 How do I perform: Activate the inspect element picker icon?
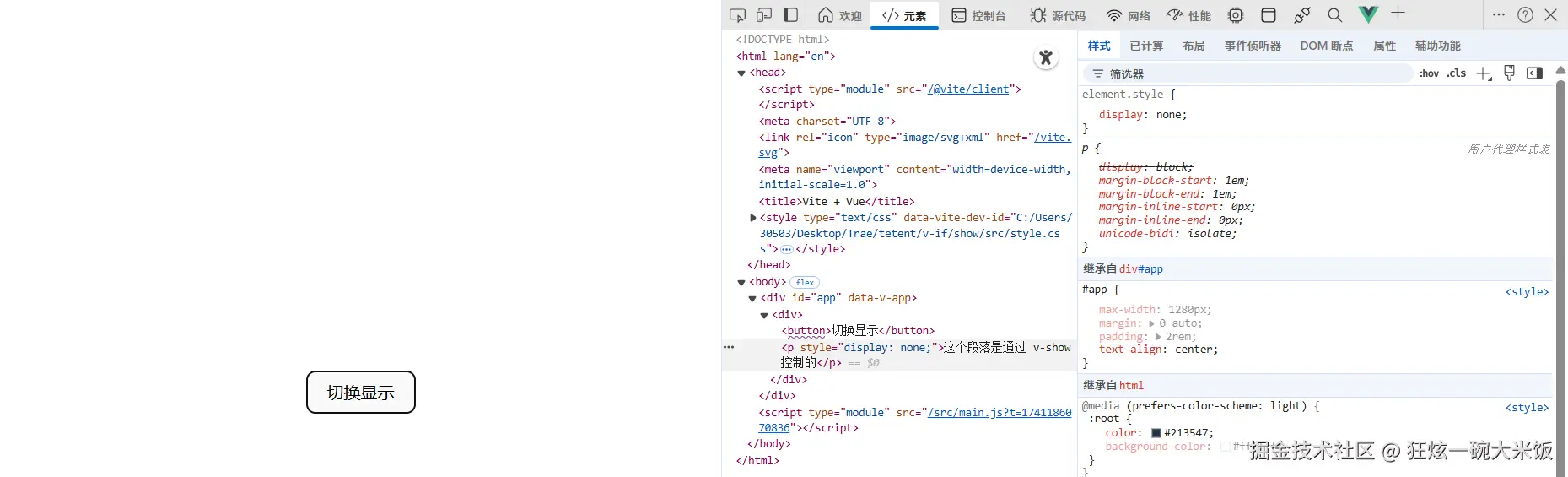pos(737,15)
